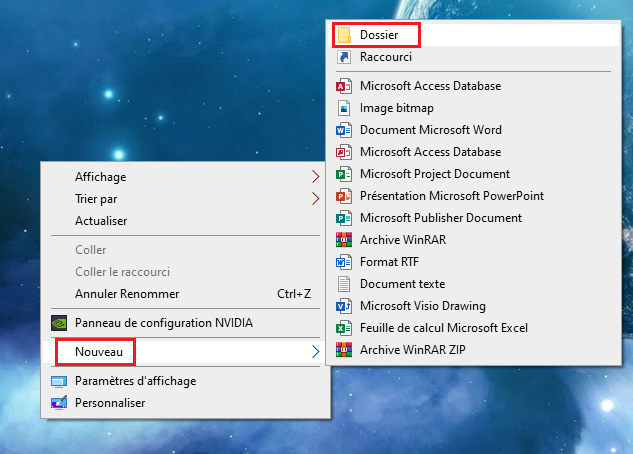Click the green NVIDIA control panel icon

click(59, 323)
